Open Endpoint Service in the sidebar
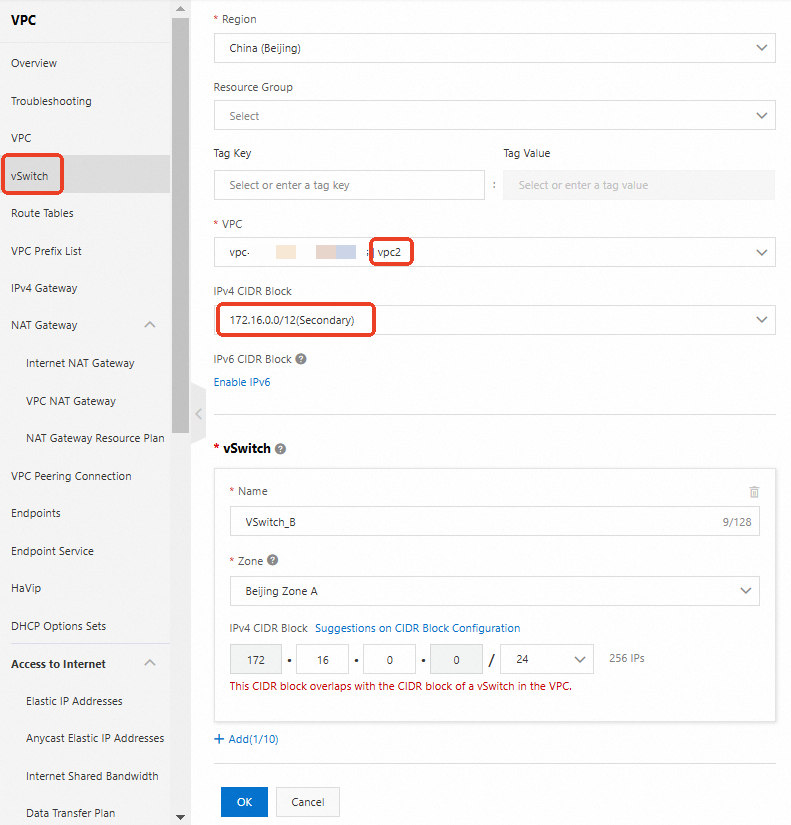Image resolution: width=791 pixels, height=825 pixels. [x=52, y=551]
